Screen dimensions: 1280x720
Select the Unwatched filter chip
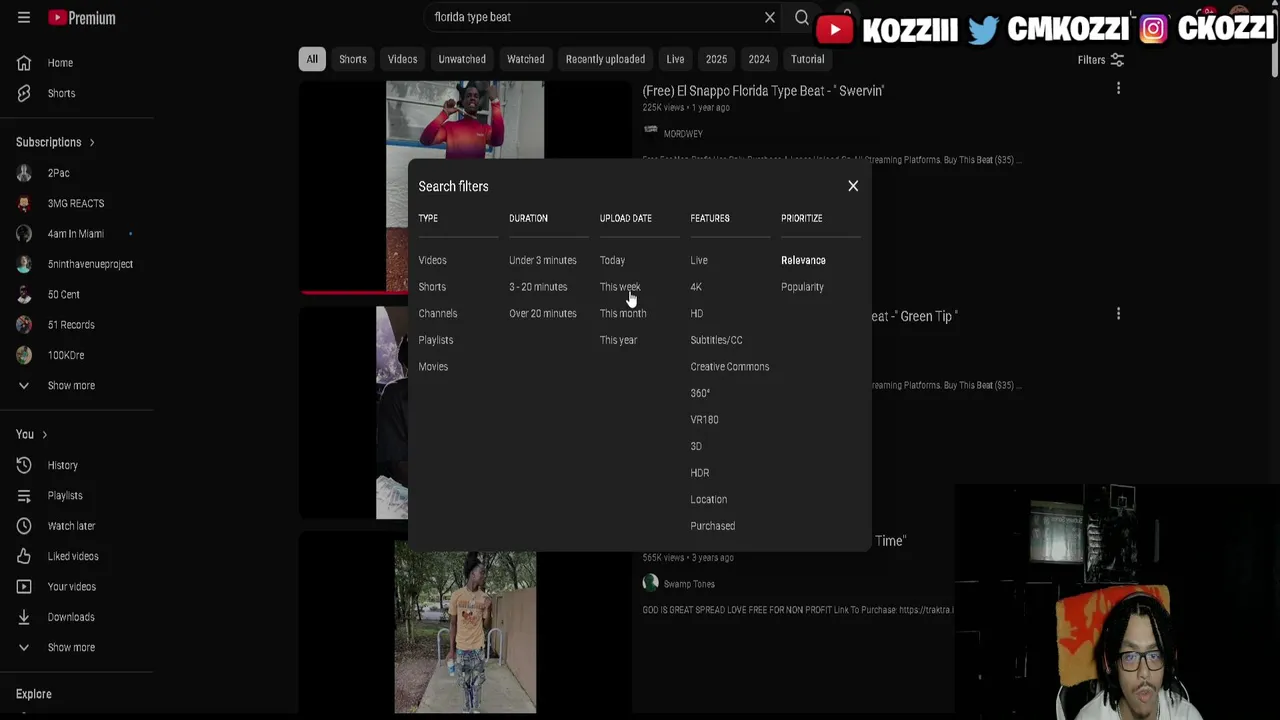point(462,59)
